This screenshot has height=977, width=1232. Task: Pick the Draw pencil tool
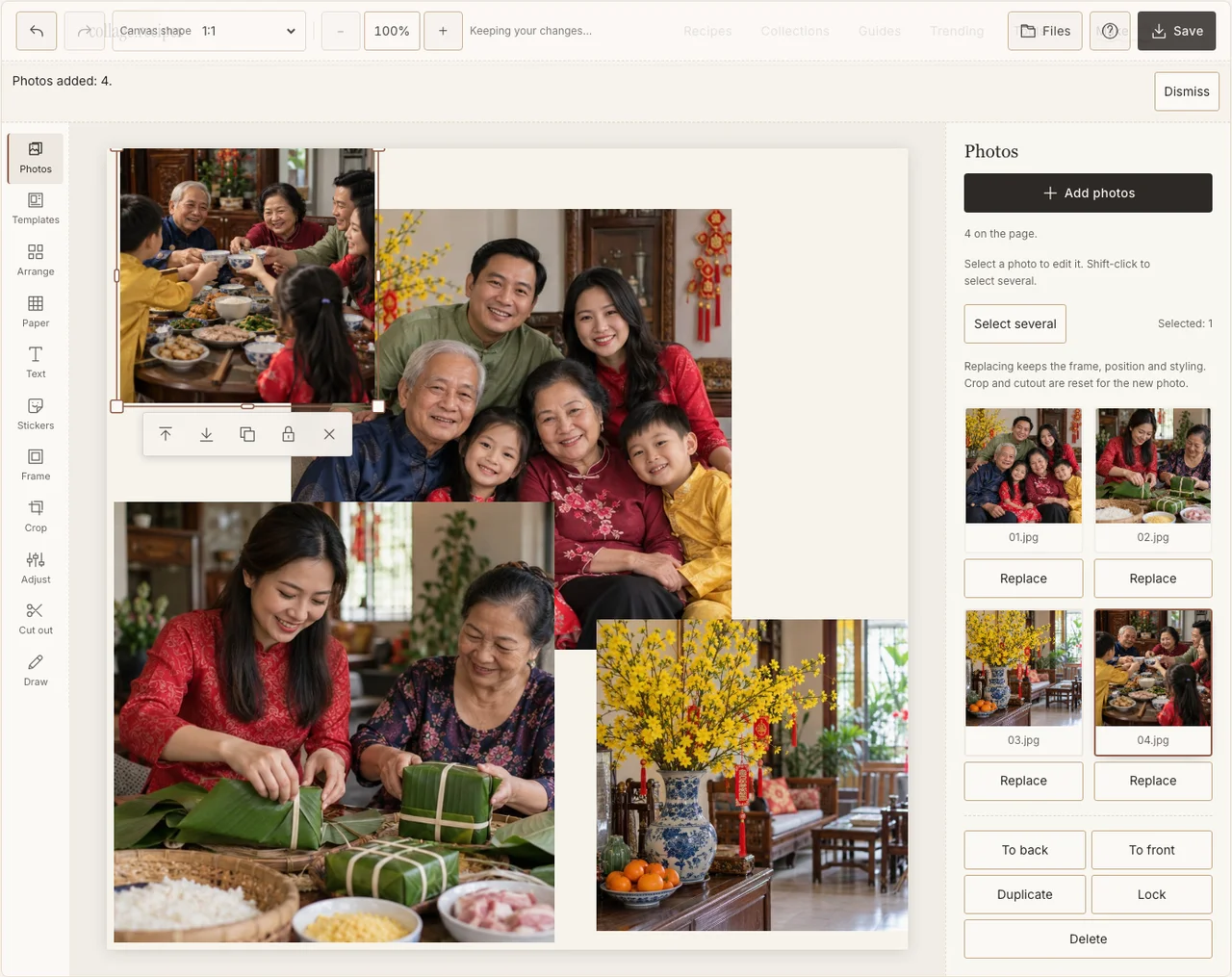point(36,671)
